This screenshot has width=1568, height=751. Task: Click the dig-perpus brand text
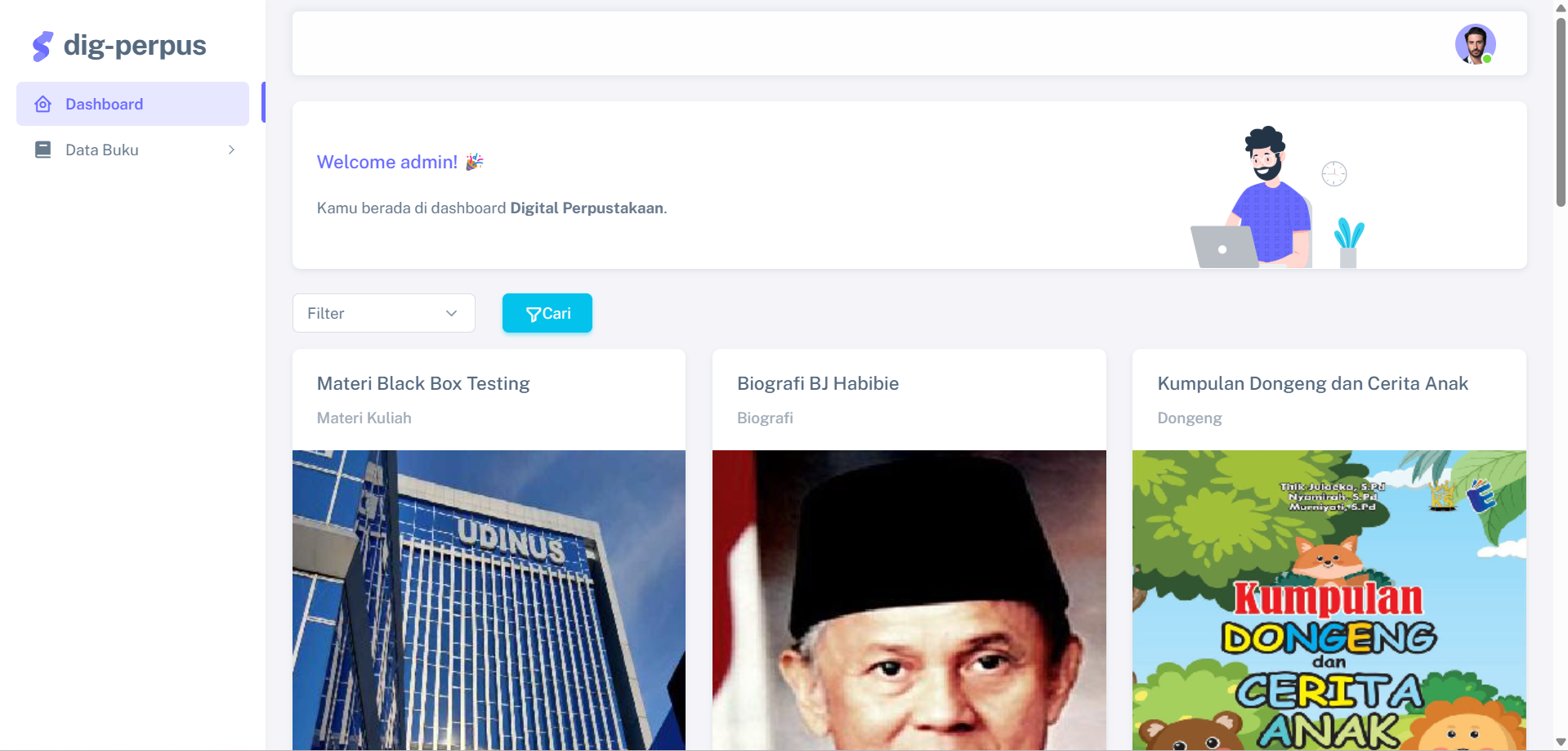(x=135, y=46)
